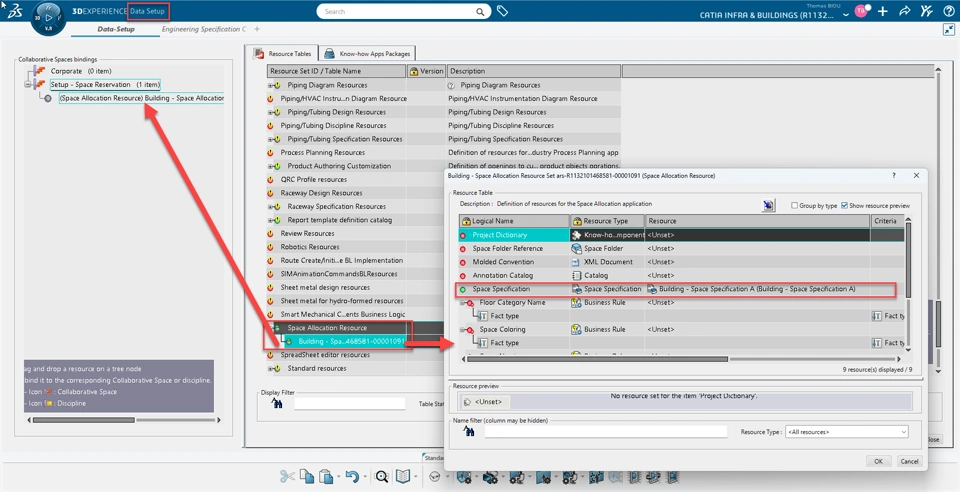Select Corporate (0 item) tree node
This screenshot has width=960, height=492.
click(81, 71)
